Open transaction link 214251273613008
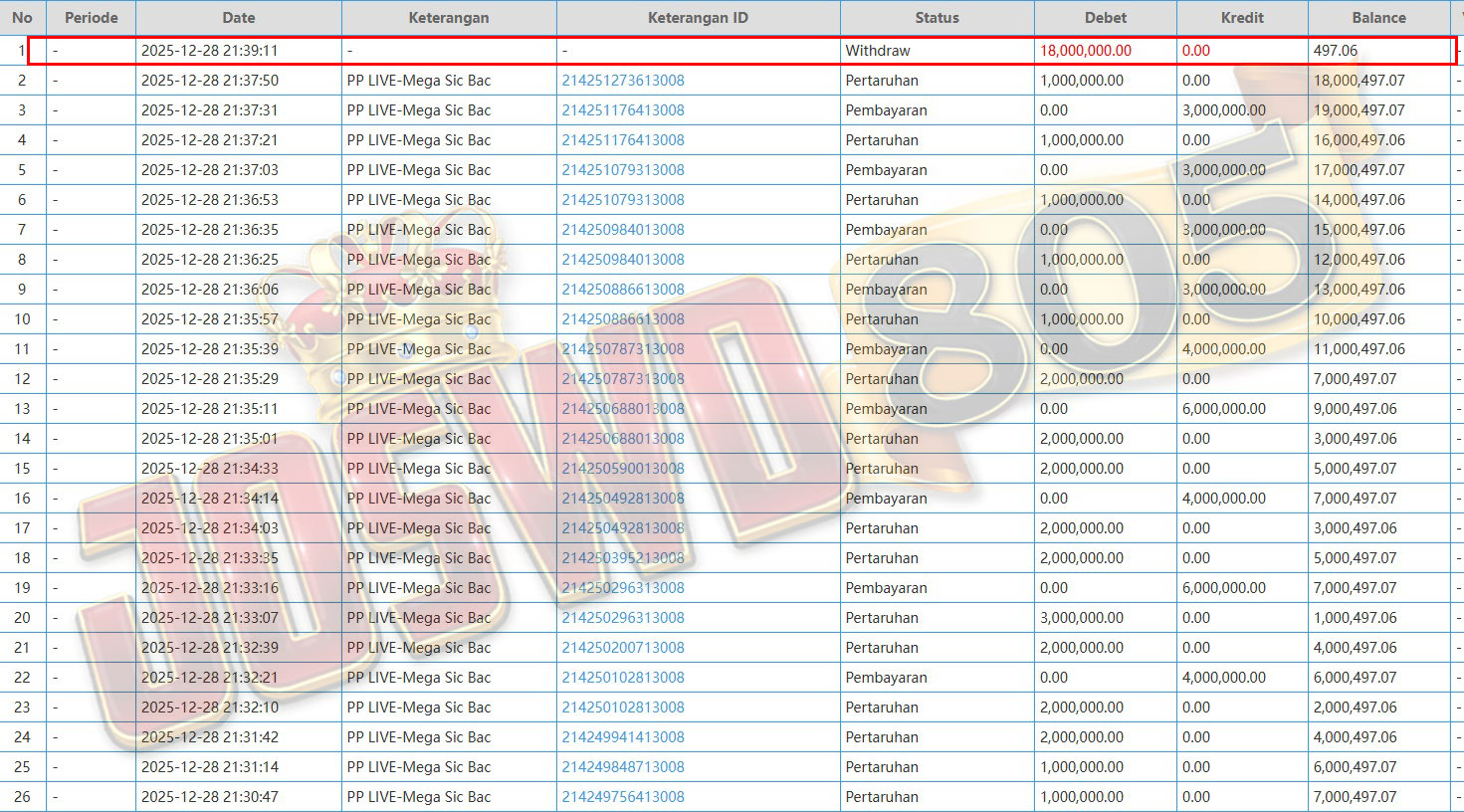This screenshot has width=1464, height=812. pyautogui.click(x=623, y=81)
